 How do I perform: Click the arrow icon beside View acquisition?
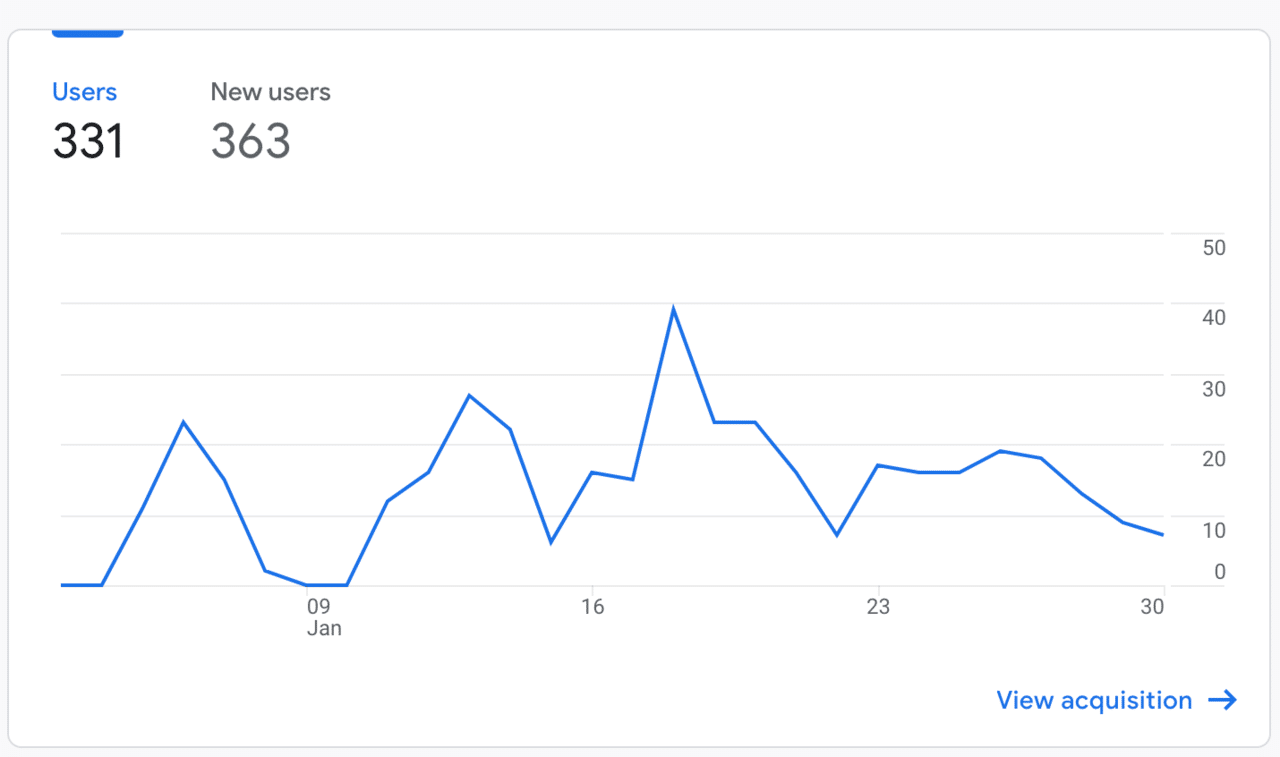tap(1223, 700)
